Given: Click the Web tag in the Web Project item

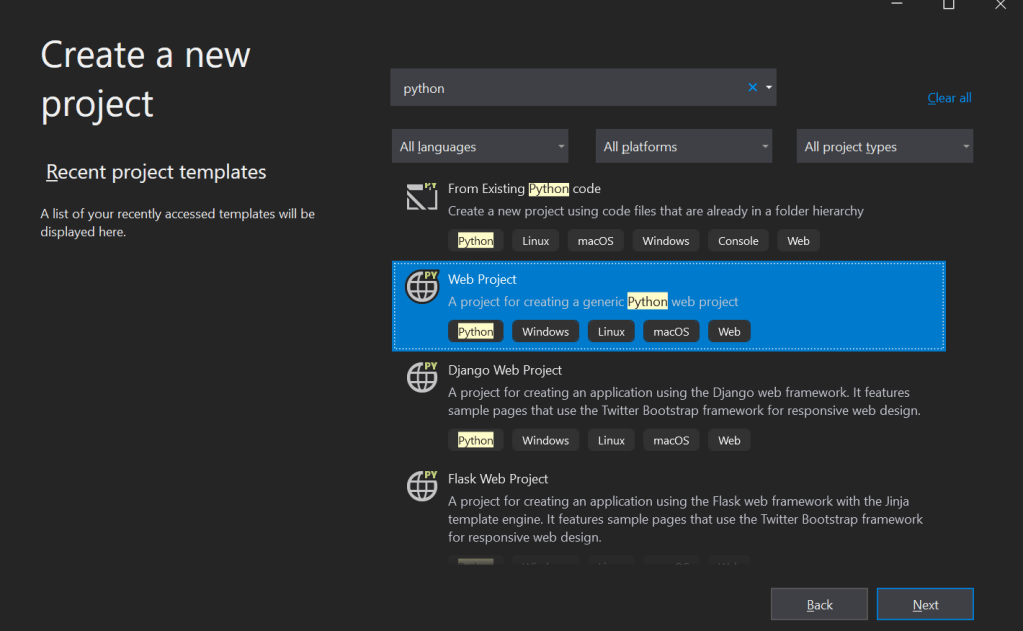Looking at the screenshot, I should point(729,332).
